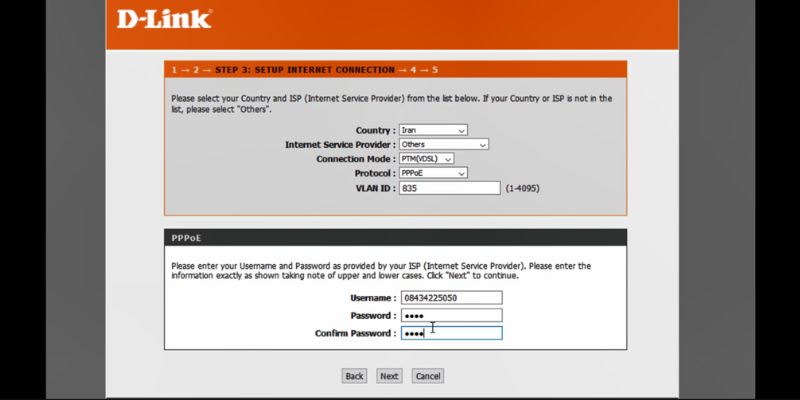This screenshot has height=400, width=800.
Task: Click the "Step 3: Setup Internet Connection" heading
Action: coord(305,70)
